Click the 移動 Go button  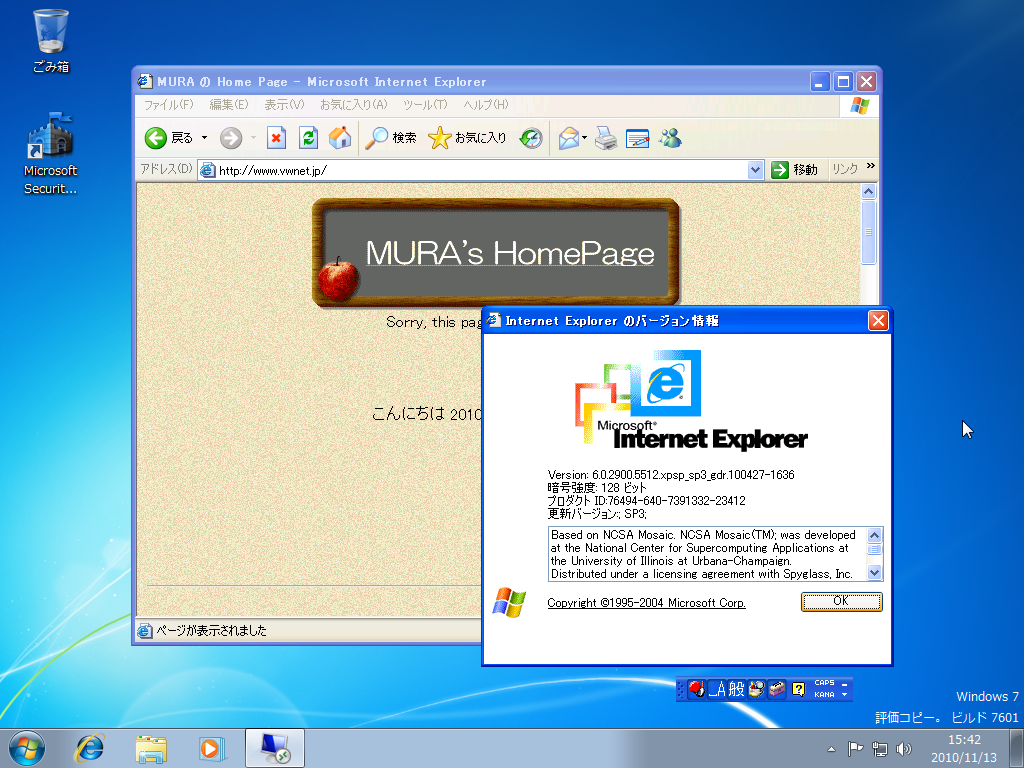tap(794, 170)
